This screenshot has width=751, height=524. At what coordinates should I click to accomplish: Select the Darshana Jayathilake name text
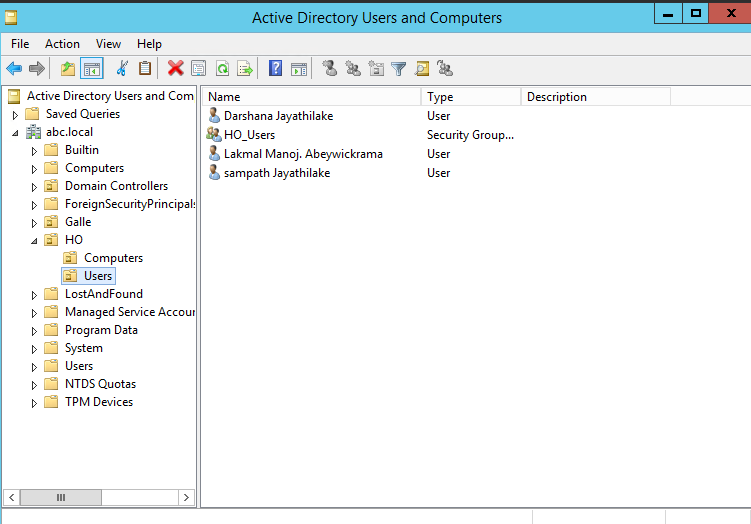tap(278, 116)
